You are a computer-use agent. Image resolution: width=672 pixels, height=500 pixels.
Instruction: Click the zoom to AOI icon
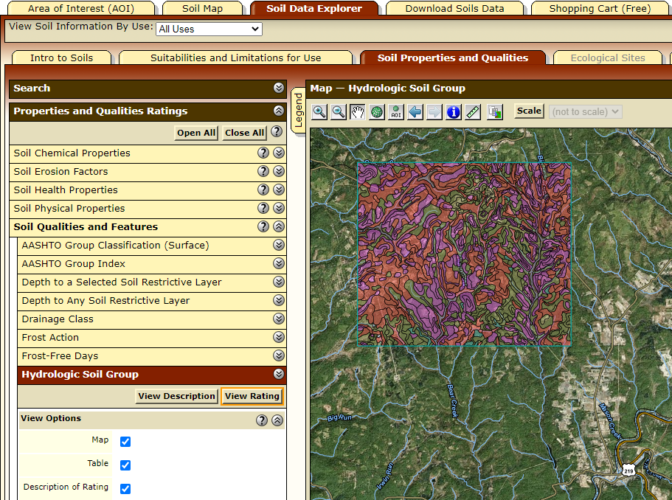tap(396, 112)
